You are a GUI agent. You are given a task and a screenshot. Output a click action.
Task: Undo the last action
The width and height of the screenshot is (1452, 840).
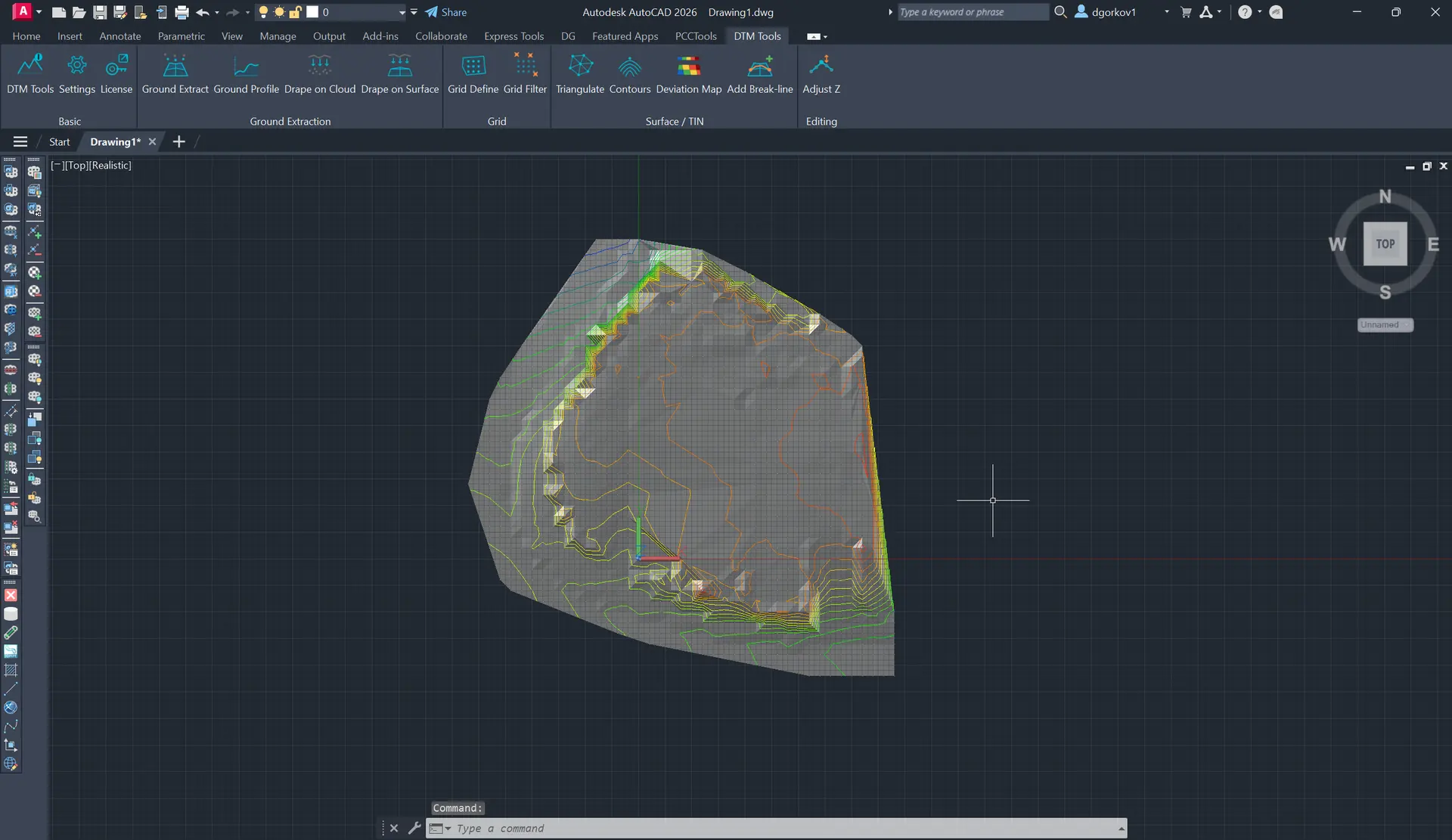tap(202, 12)
